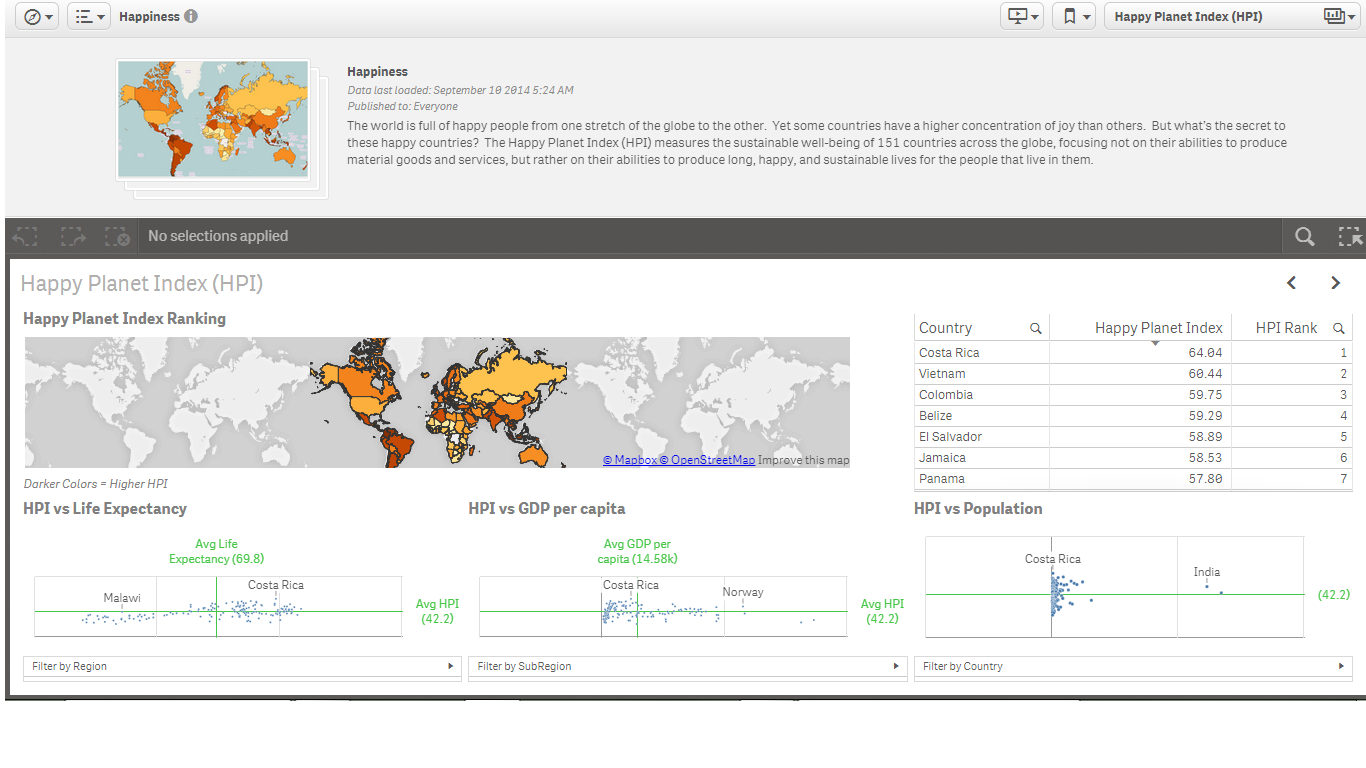Search within the Country column
The width and height of the screenshot is (1366, 768).
coord(1035,328)
